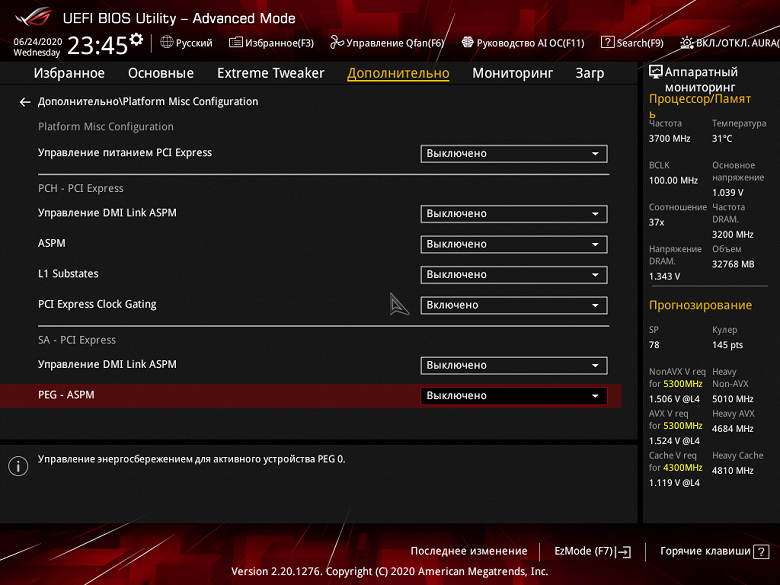Select the PEG - ASPM row label

[66, 395]
